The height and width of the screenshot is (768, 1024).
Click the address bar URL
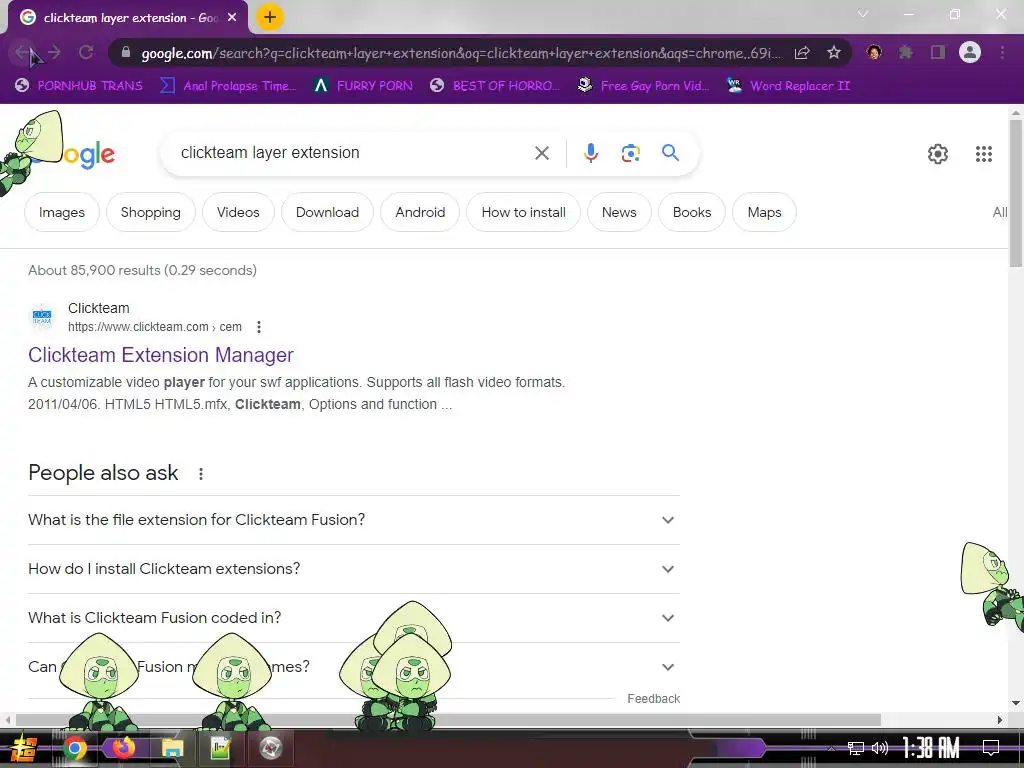pos(460,53)
